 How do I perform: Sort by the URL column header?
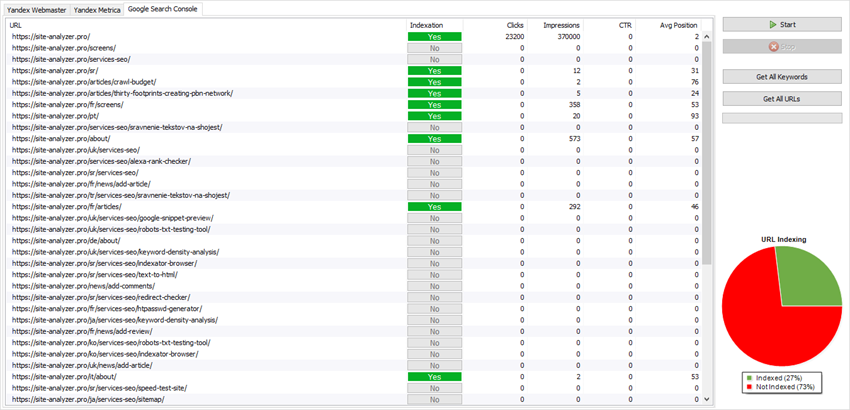tap(206, 25)
